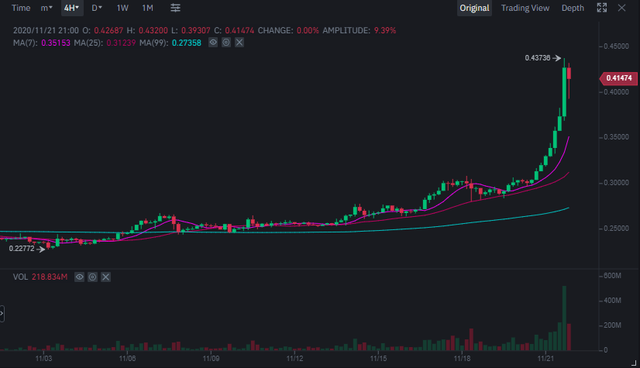The image size is (640, 368).
Task: Click the 0.45000 price axis label
Action: point(616,47)
